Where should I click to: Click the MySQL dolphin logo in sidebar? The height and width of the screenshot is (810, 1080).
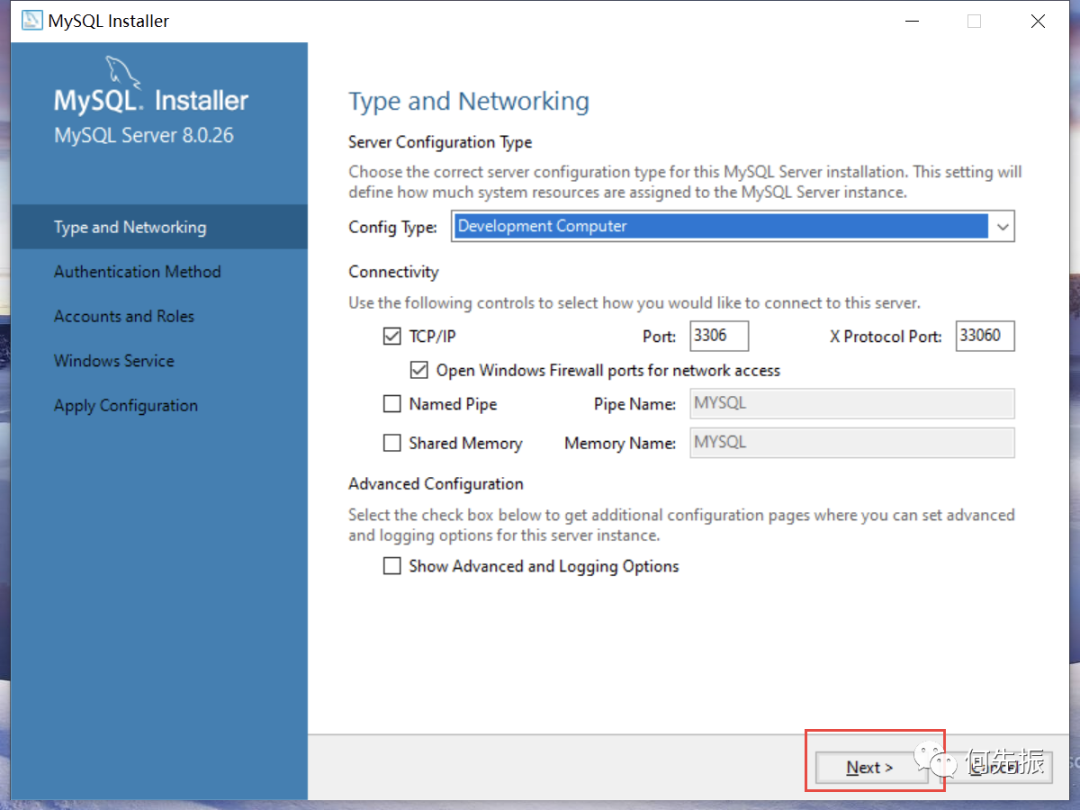tap(123, 72)
